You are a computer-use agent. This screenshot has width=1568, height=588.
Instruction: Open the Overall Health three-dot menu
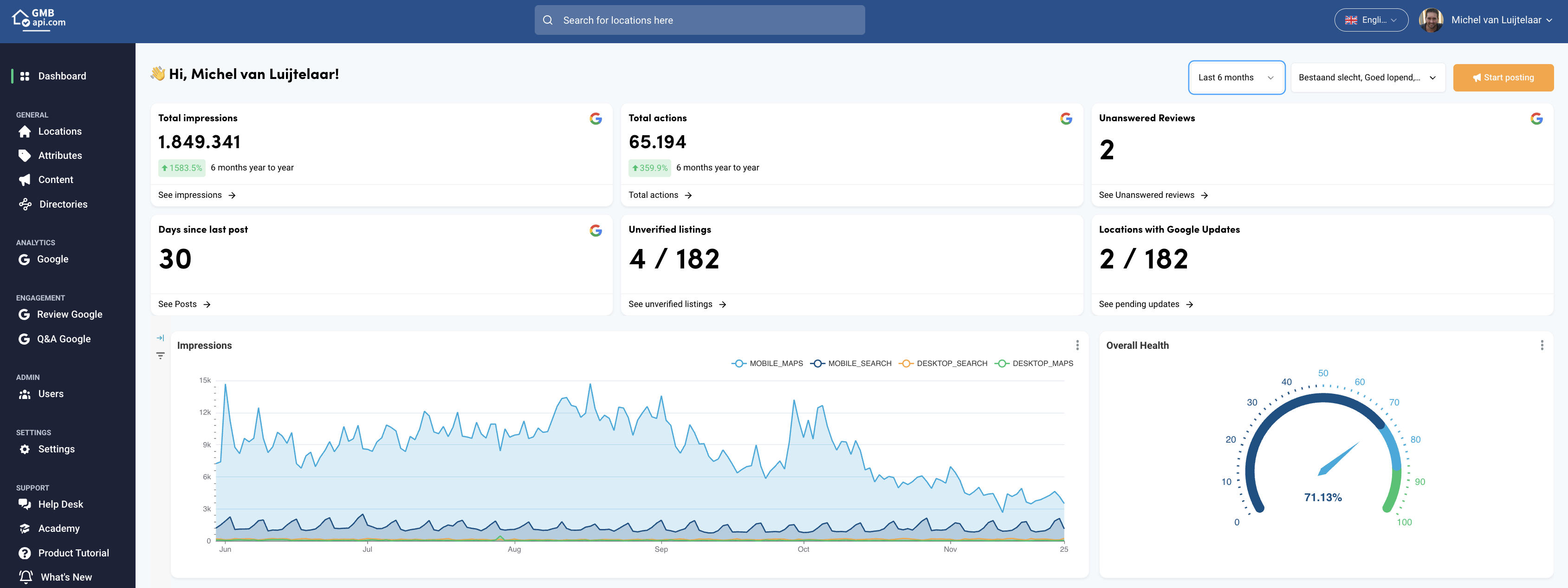click(1541, 346)
